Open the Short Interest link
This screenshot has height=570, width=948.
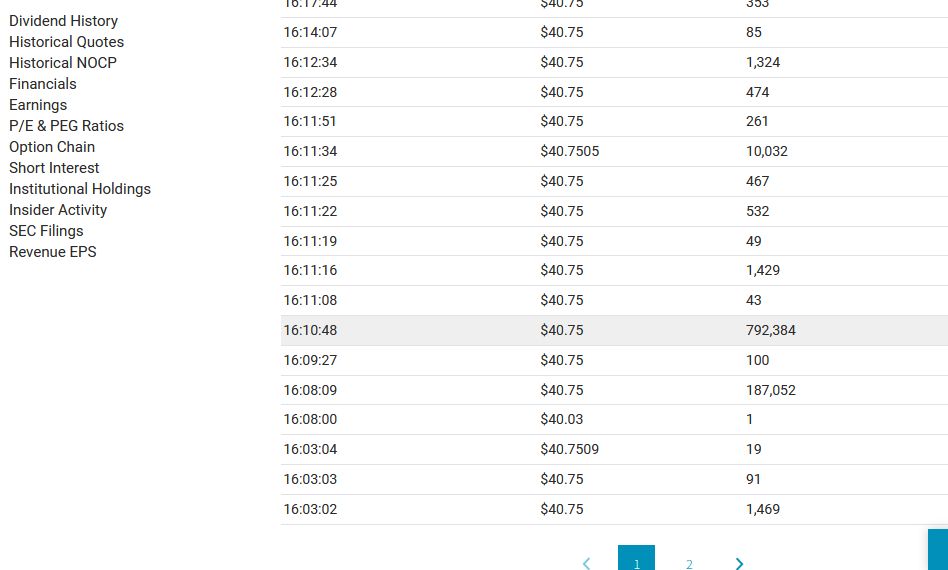[x=54, y=168]
